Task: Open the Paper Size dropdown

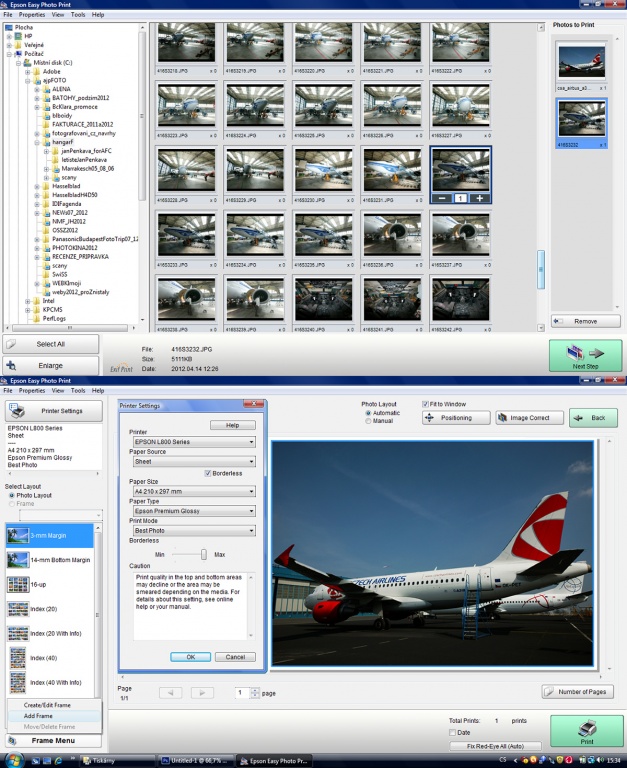Action: pyautogui.click(x=194, y=491)
